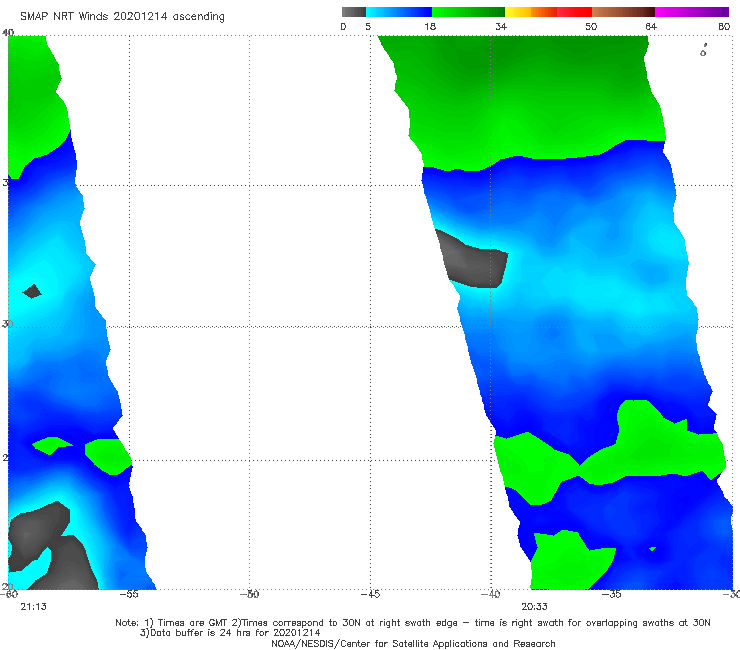Select the green 18-34 color bar segment
740x650 pixels.
click(x=468, y=12)
